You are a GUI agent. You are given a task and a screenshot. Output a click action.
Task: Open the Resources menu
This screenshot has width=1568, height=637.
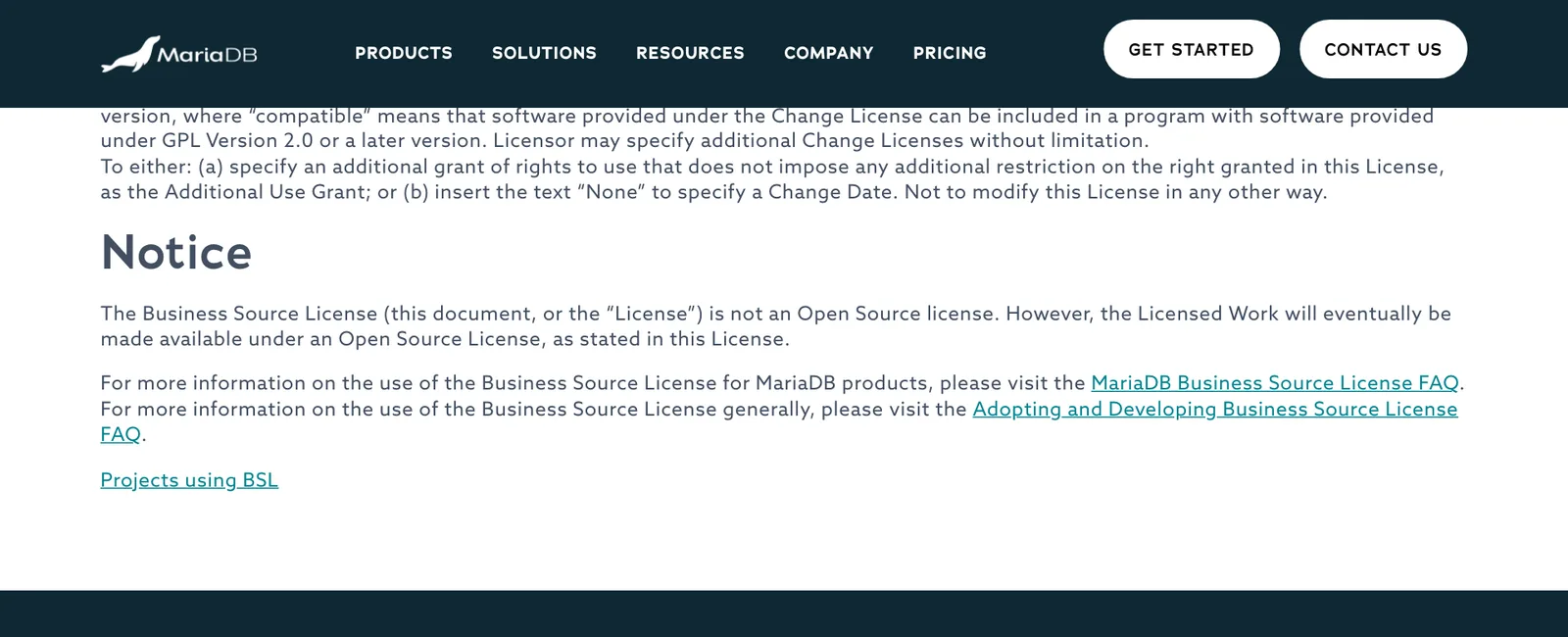pos(690,53)
